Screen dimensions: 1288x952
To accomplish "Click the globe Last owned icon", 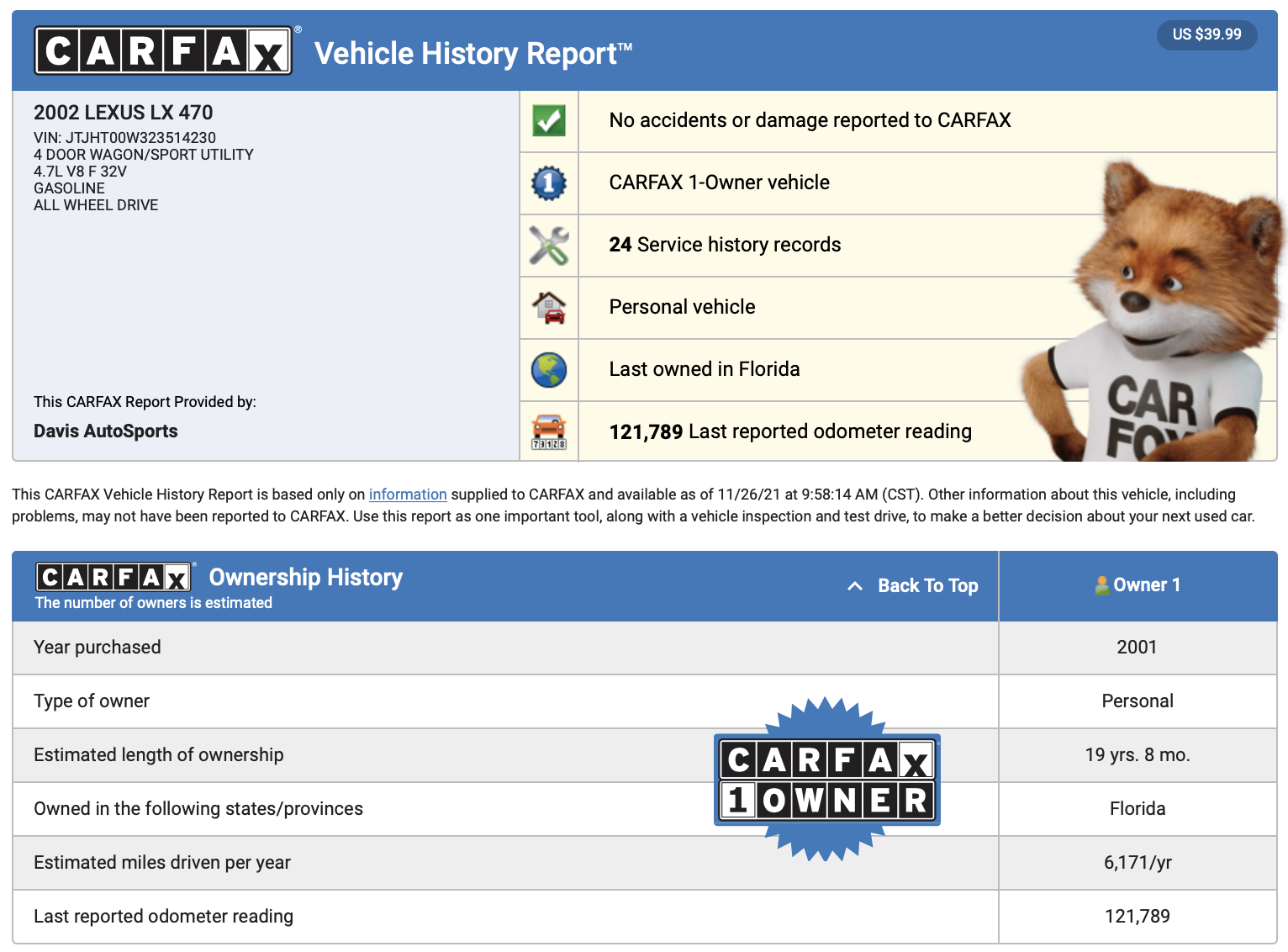I will (x=549, y=369).
